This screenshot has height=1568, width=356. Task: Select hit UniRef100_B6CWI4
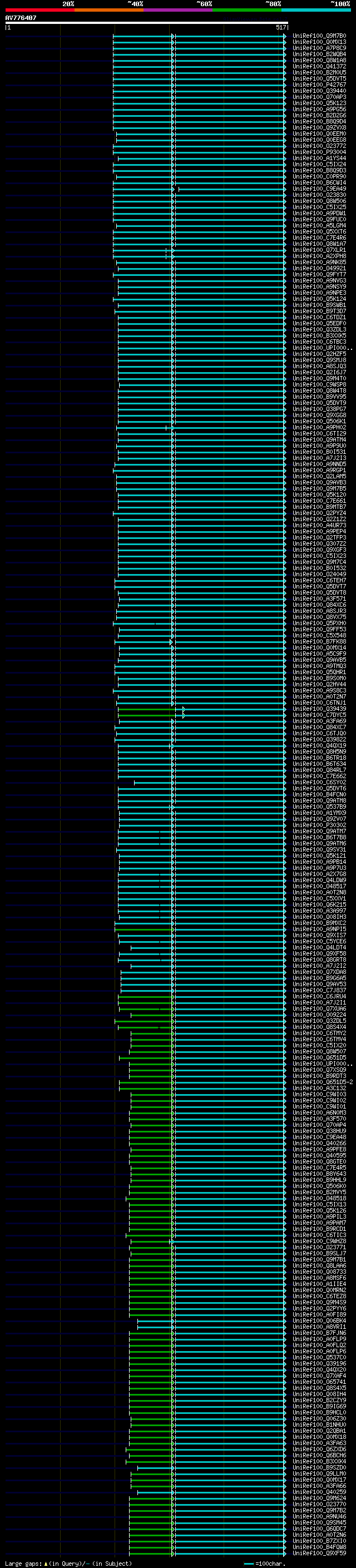(x=319, y=182)
